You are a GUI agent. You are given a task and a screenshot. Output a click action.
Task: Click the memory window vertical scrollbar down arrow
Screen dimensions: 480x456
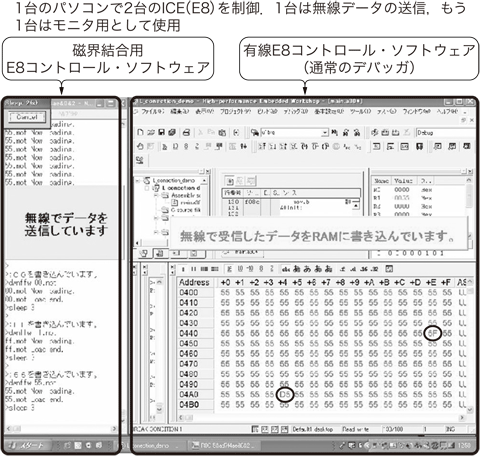pyautogui.click(x=470, y=409)
